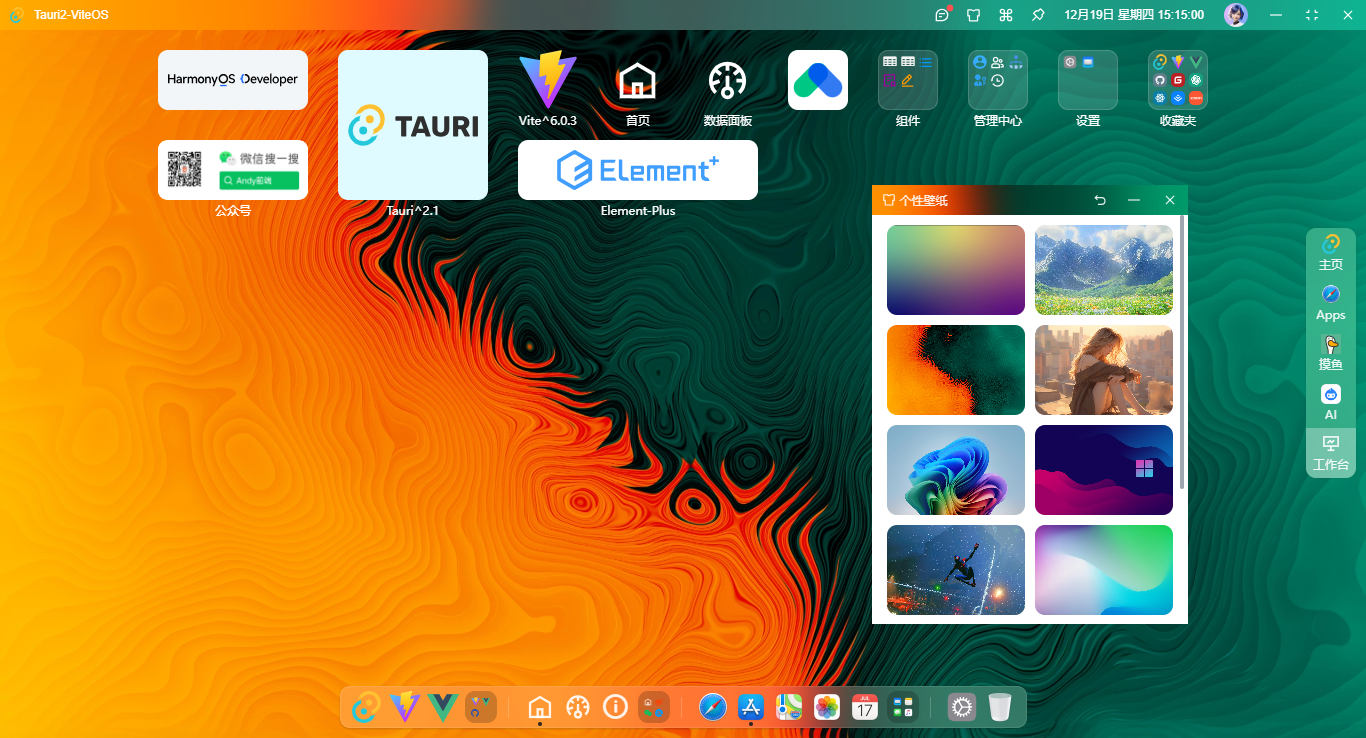This screenshot has height=738, width=1366.
Task: Click the Tauri icon in the dock
Action: pyautogui.click(x=366, y=707)
